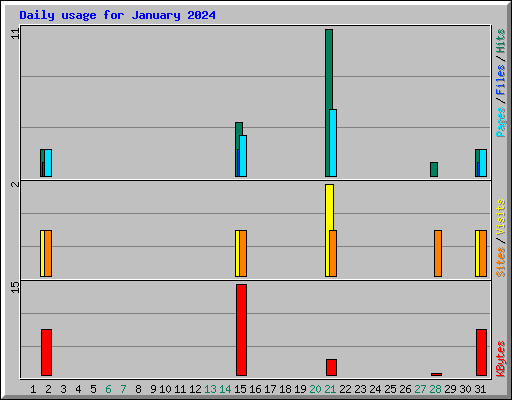Select the cyan Pages bar for day 21
The image size is (512, 400).
333,143
